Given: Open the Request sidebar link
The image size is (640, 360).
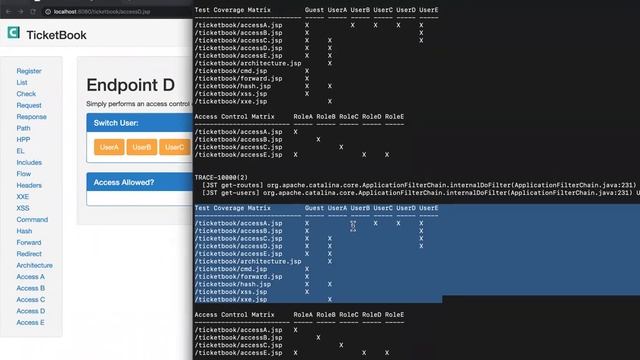Looking at the screenshot, I should 29,105.
